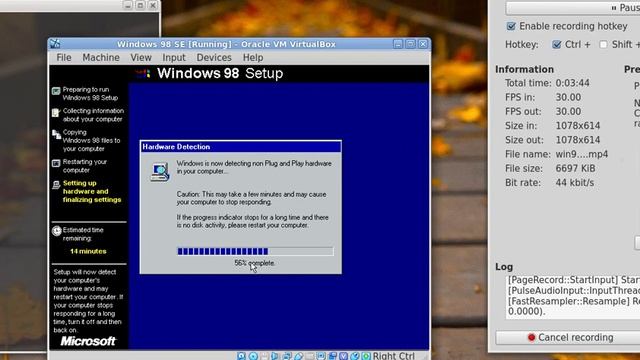Open the Help menu
Viewport: 640px width, 360px height.
click(x=253, y=58)
